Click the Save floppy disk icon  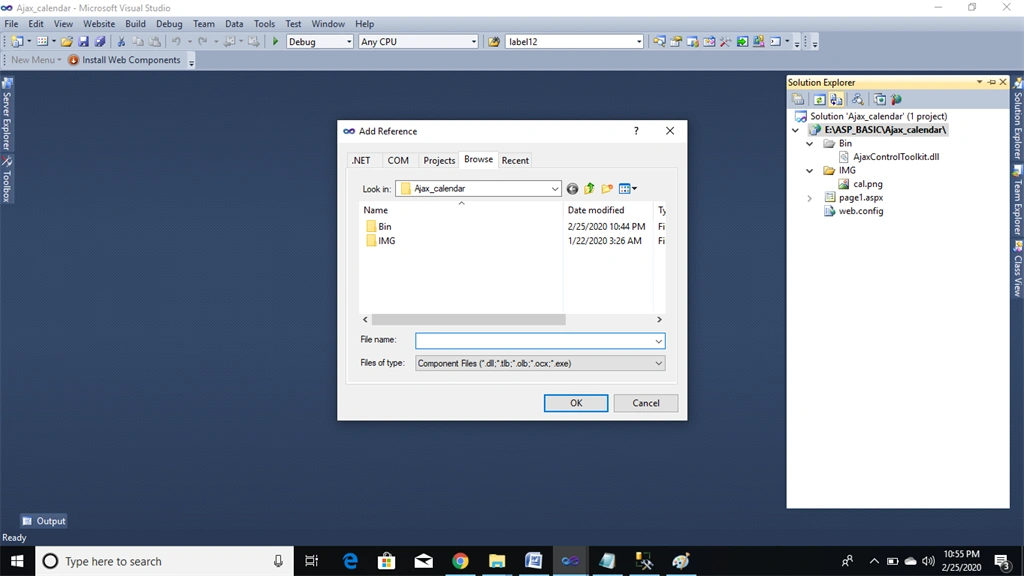(x=84, y=42)
